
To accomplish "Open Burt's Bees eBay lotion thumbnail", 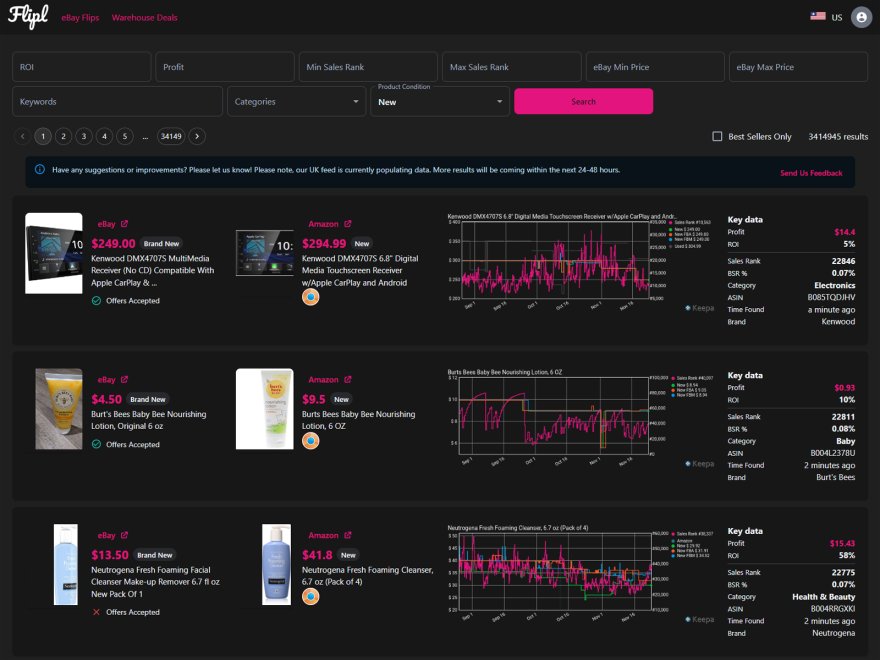I will tap(59, 409).
